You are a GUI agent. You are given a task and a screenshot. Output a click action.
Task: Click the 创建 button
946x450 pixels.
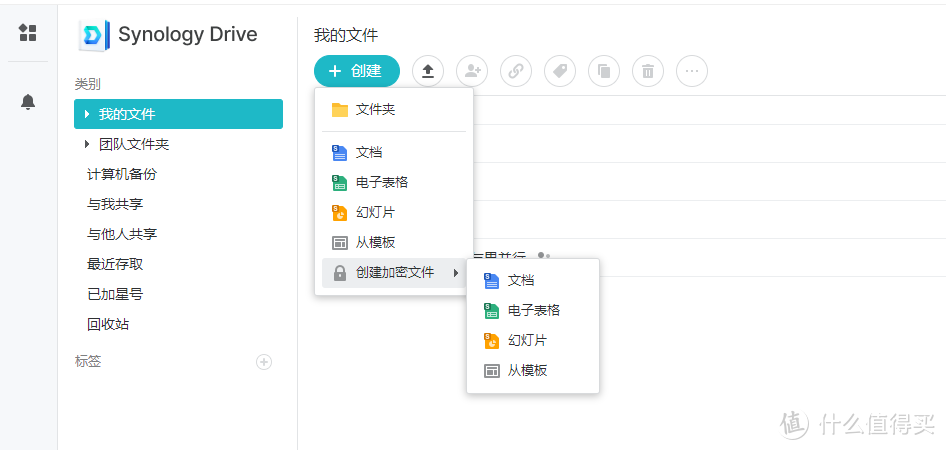click(x=356, y=71)
